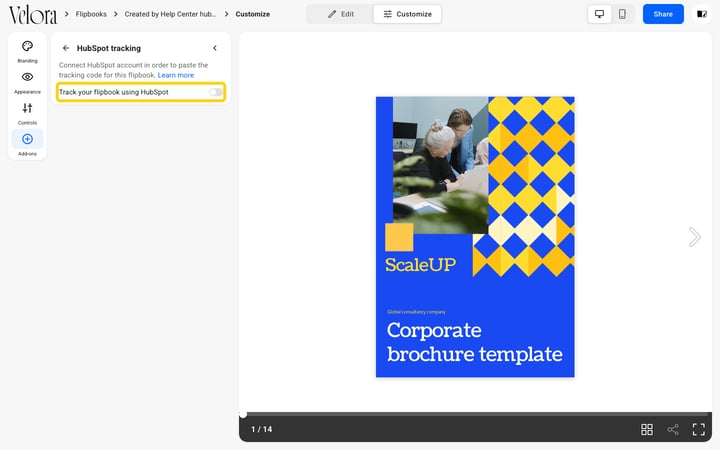Screen dimensions: 720x450
Task: Open the Branding panel
Action: [27, 51]
